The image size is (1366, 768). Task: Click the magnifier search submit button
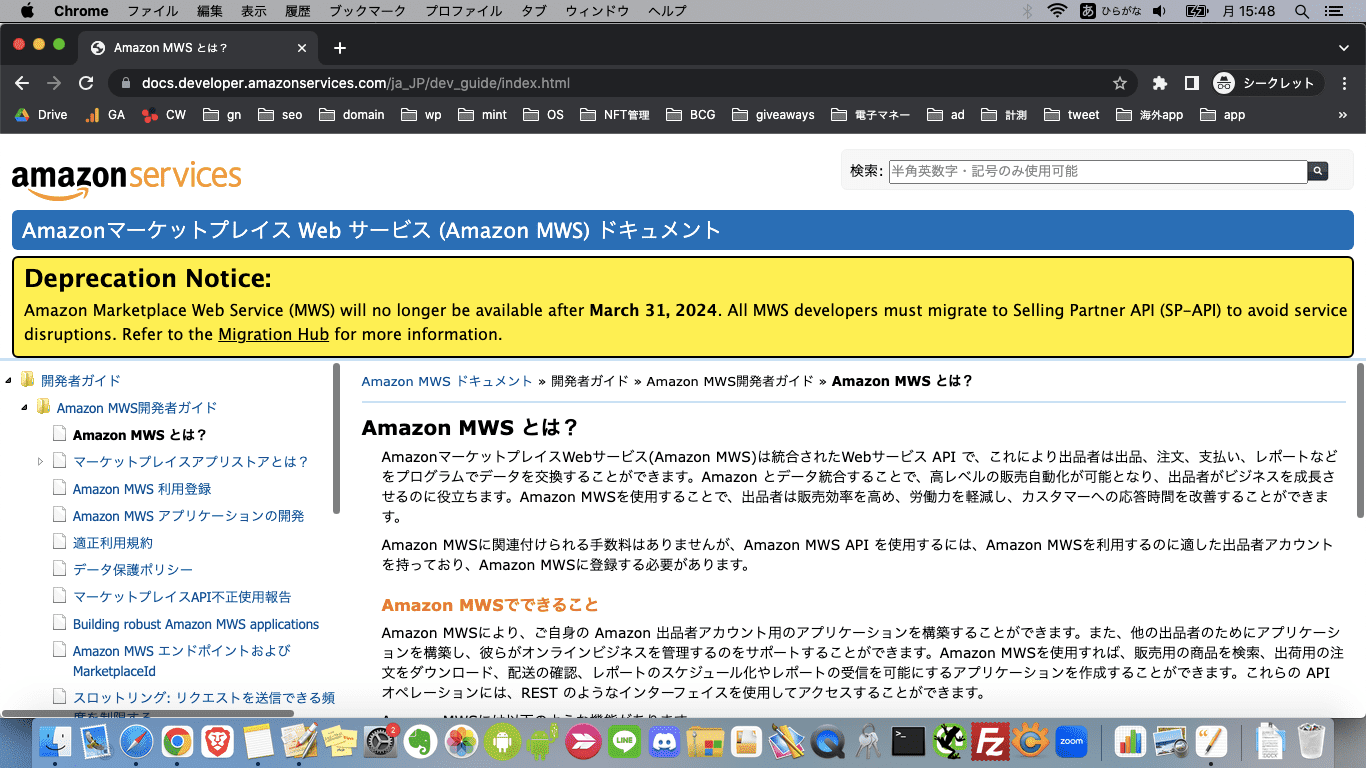[1318, 171]
